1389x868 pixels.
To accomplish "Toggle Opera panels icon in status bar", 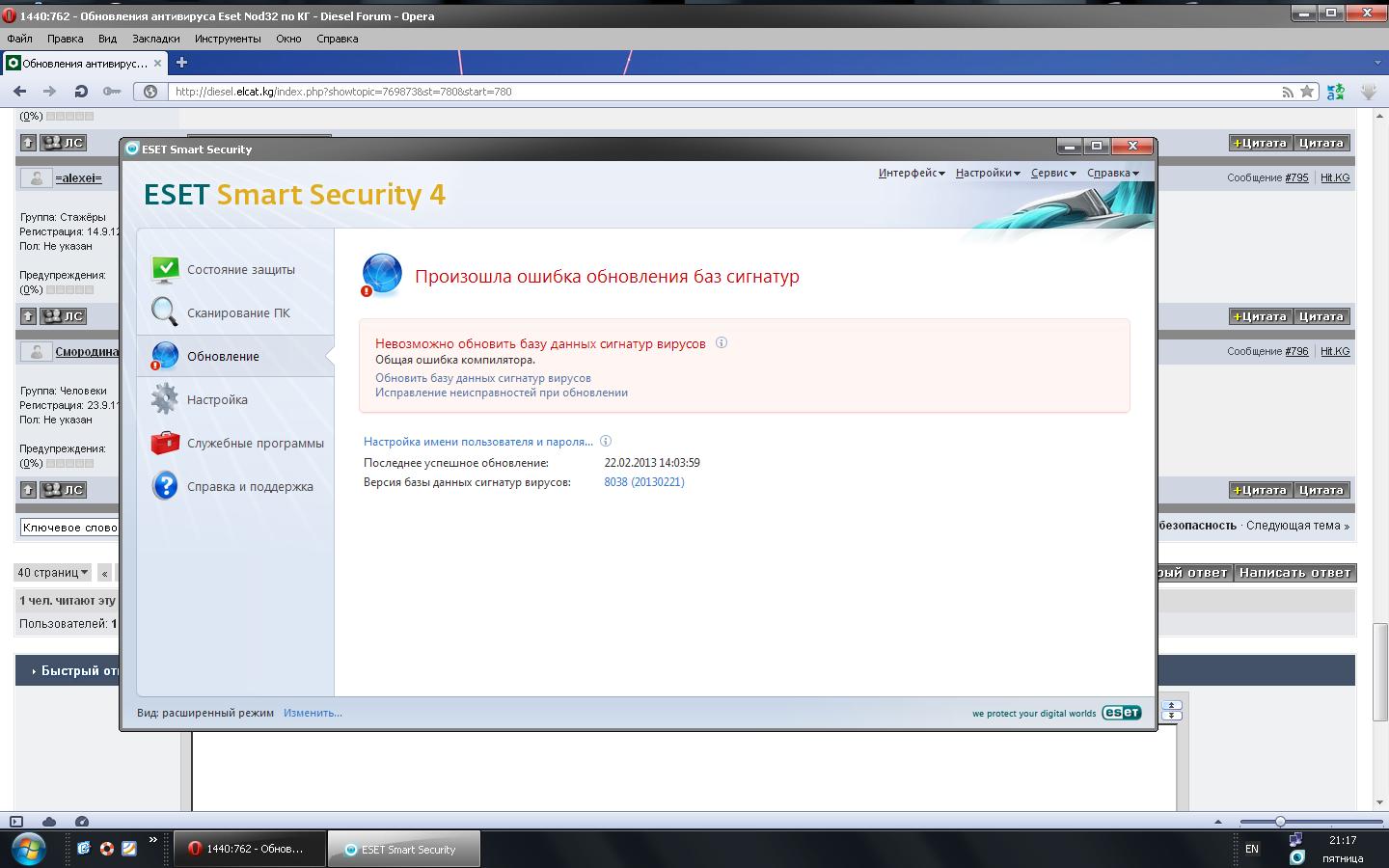I will tap(16, 822).
